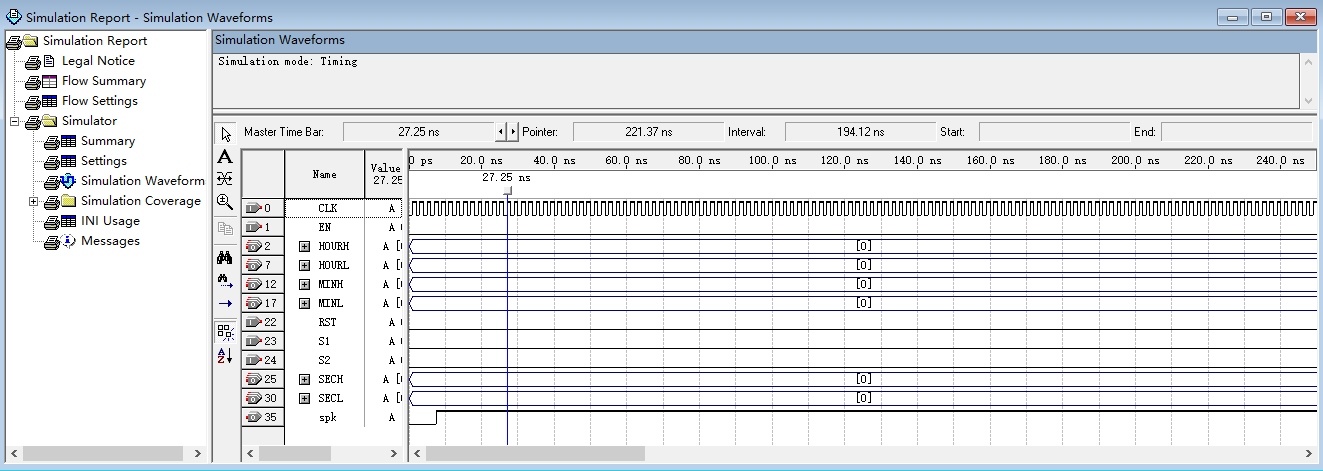Step master time bar forward
The height and width of the screenshot is (471, 1323).
(x=514, y=131)
